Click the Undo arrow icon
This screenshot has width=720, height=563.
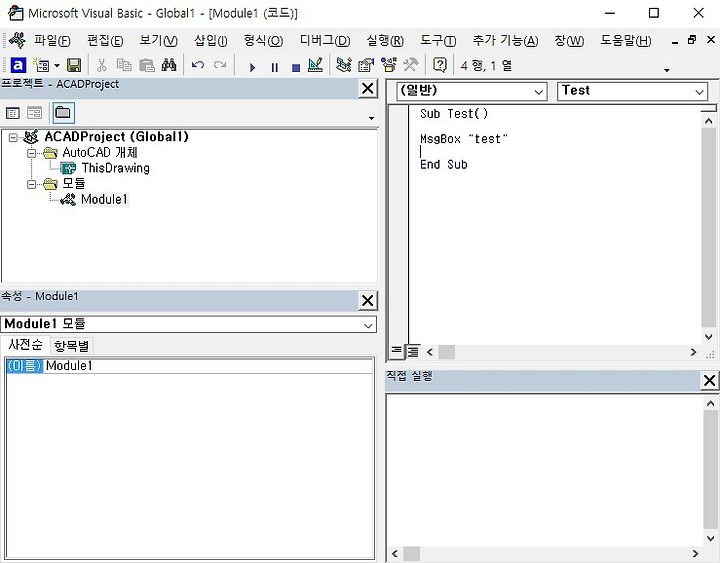(x=198, y=66)
